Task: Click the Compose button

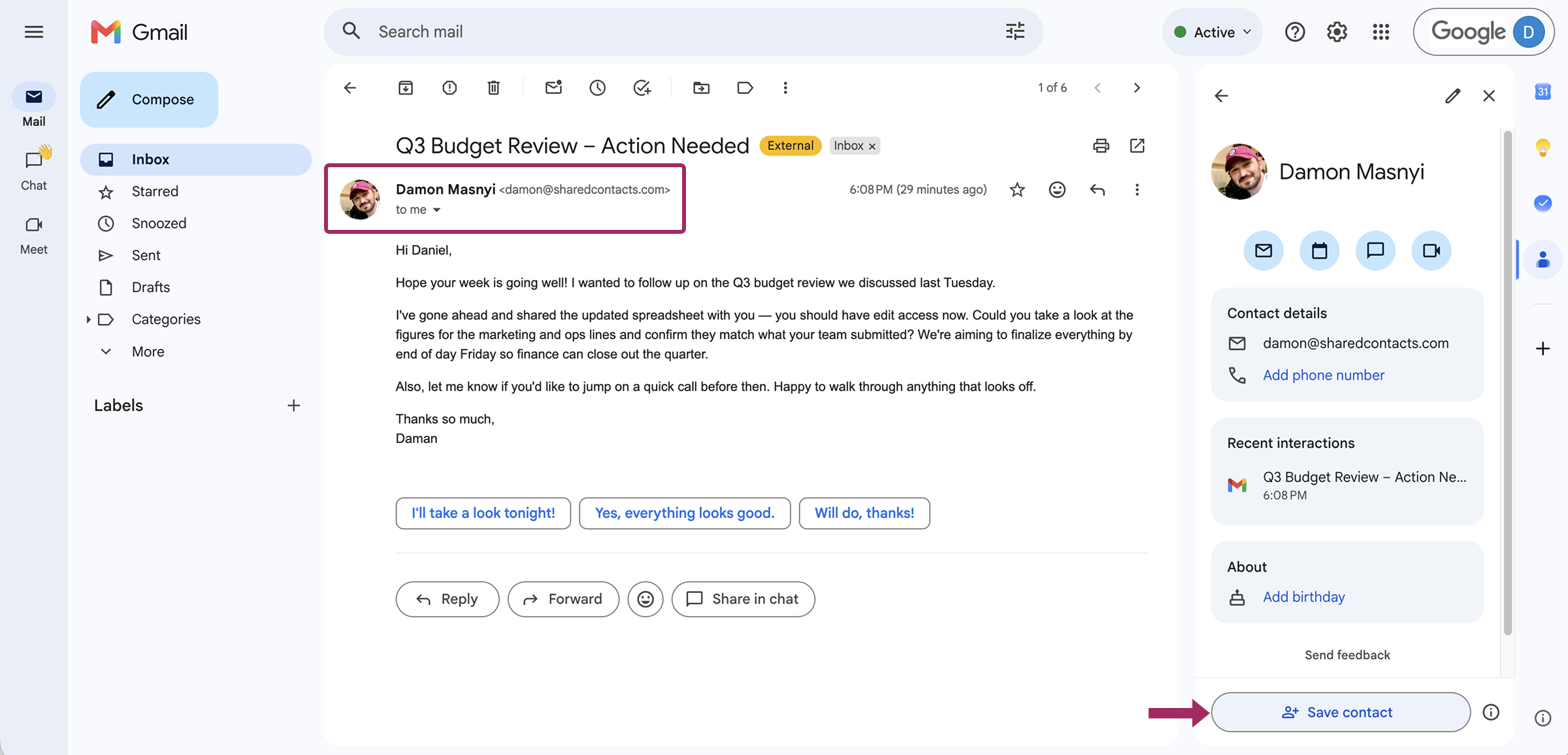Action: point(149,99)
